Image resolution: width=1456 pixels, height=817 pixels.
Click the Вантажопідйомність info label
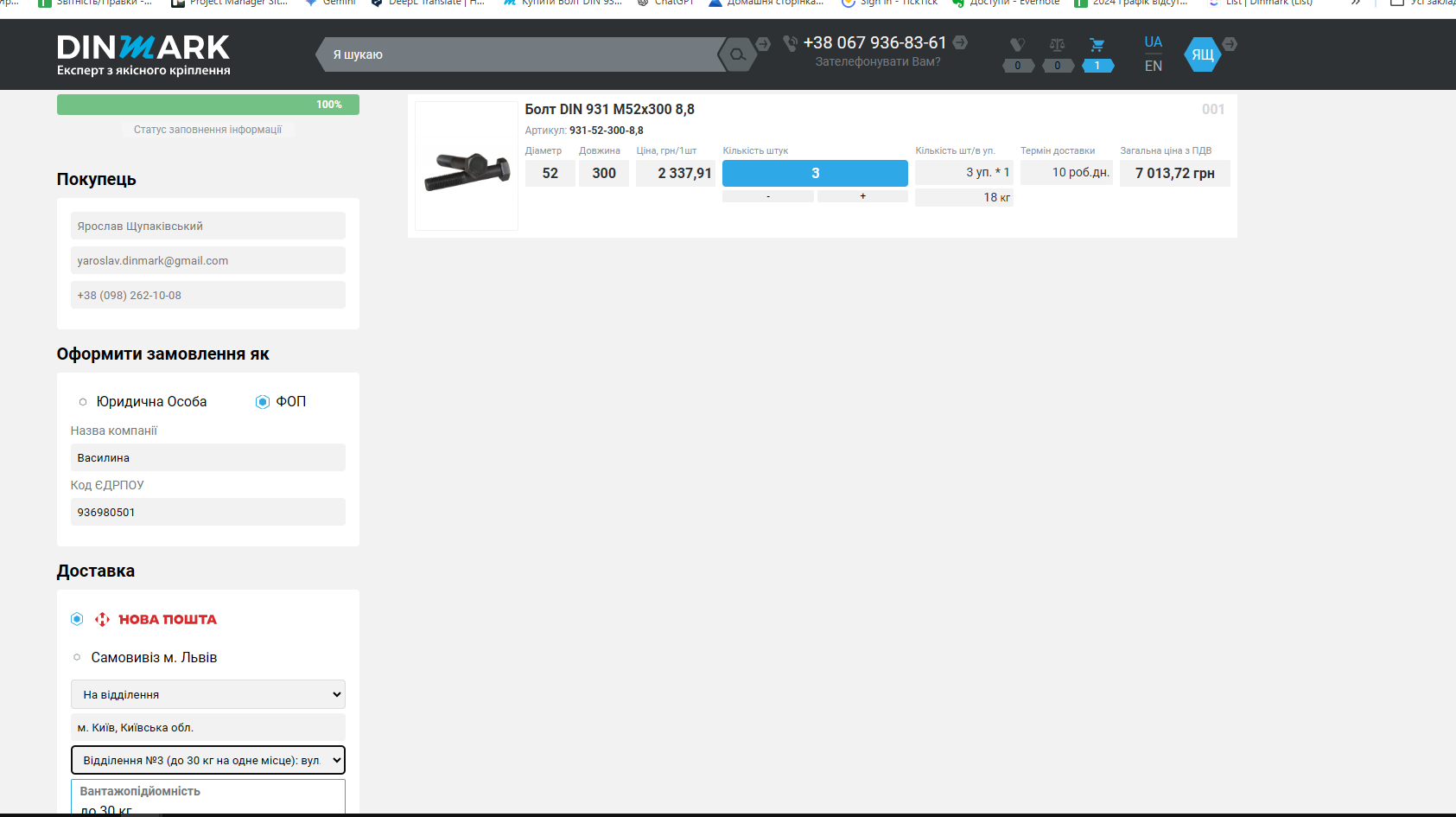coord(140,791)
